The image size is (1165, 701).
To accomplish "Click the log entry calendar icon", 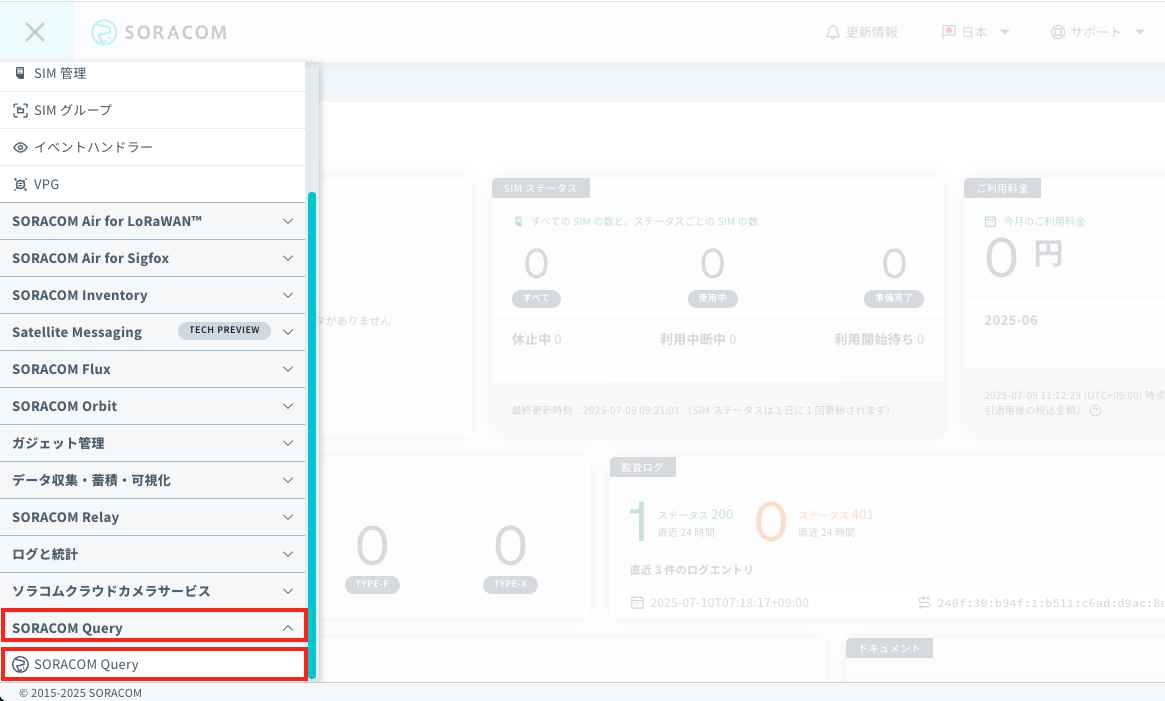I will tap(637, 602).
